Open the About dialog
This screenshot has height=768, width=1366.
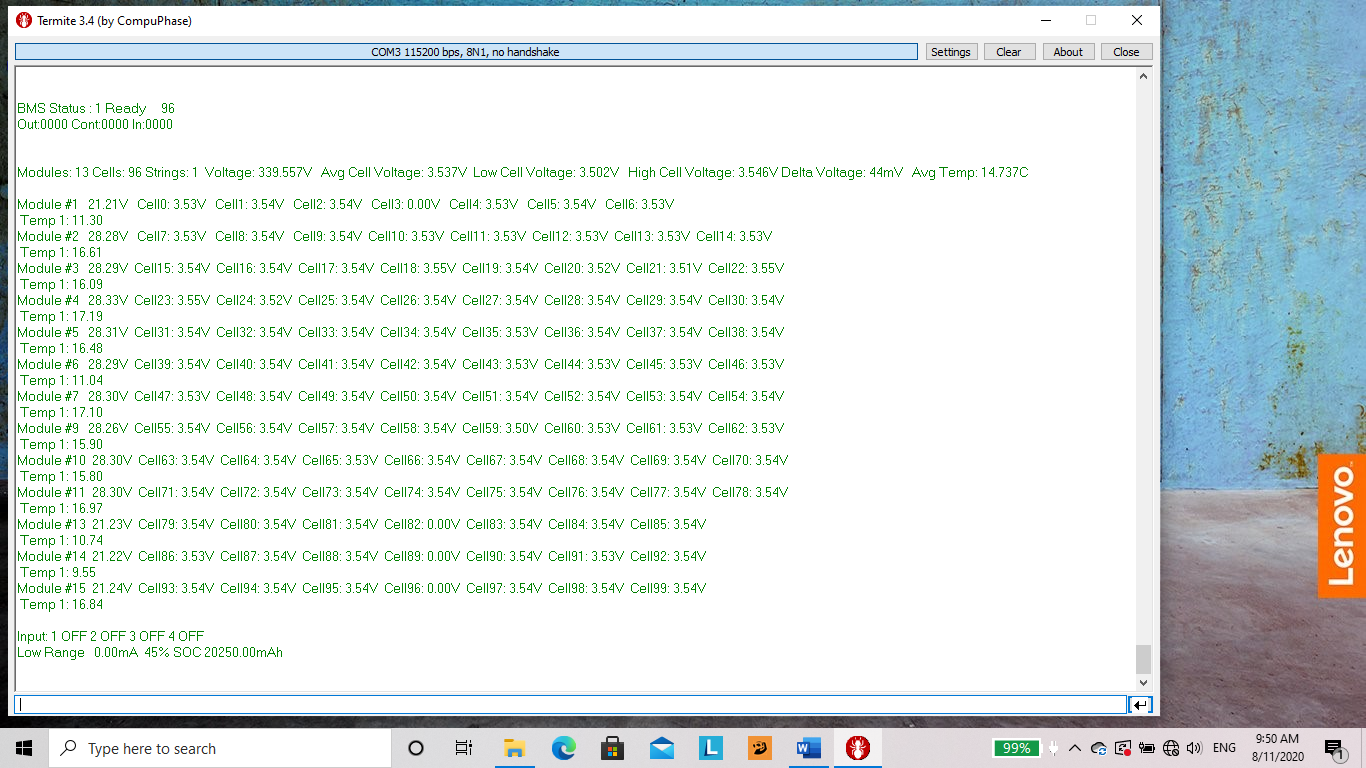(1068, 52)
